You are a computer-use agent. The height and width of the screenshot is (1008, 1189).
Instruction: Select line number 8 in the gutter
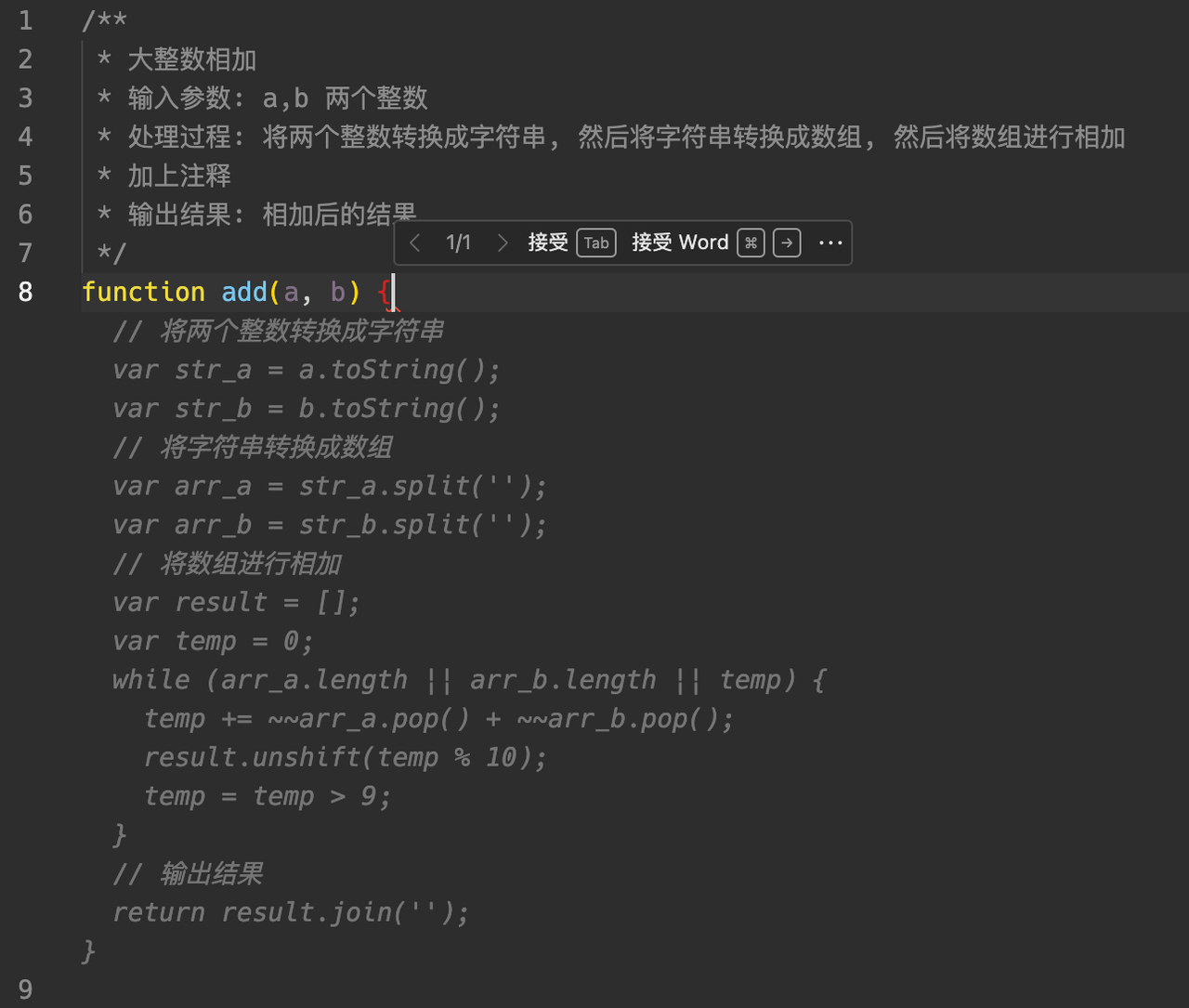pyautogui.click(x=25, y=292)
